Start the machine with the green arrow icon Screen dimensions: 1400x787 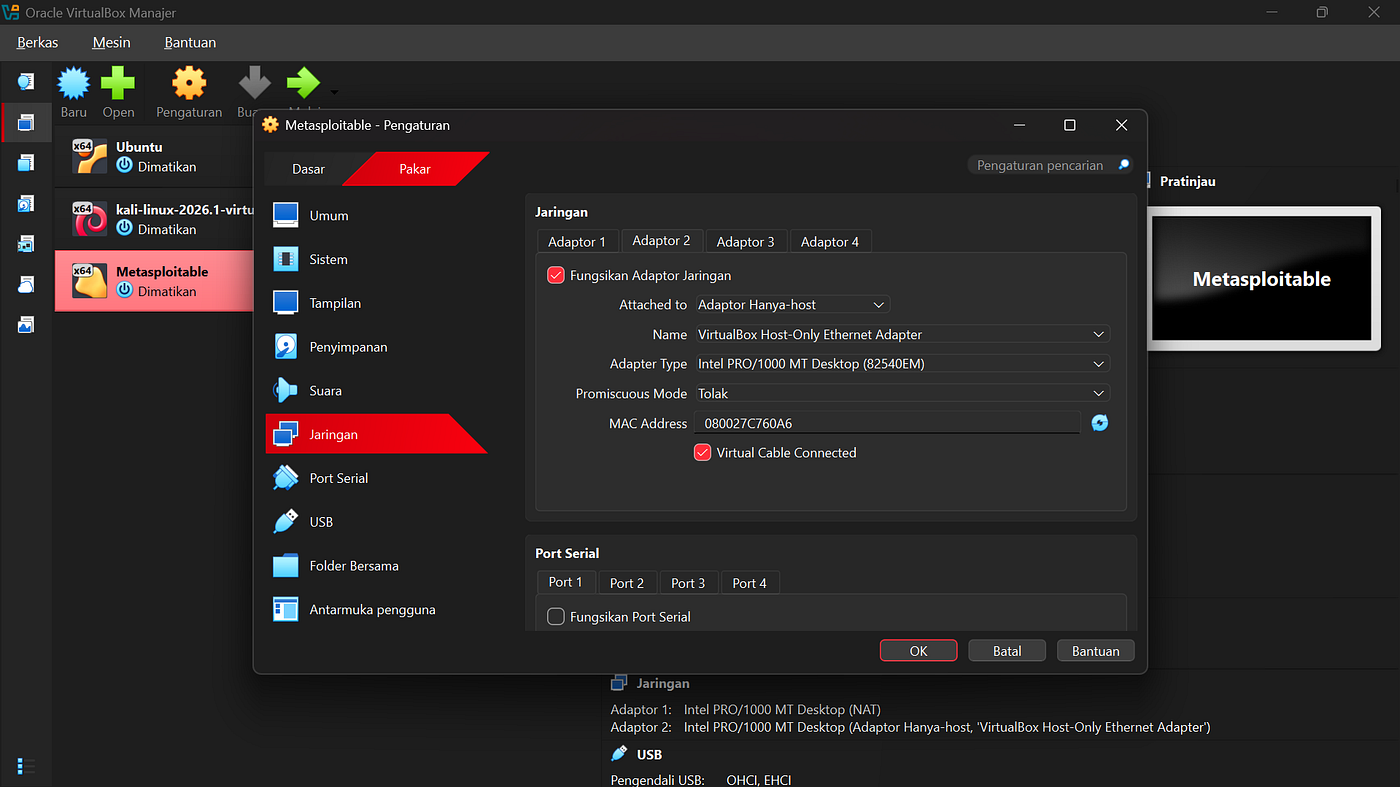click(303, 84)
